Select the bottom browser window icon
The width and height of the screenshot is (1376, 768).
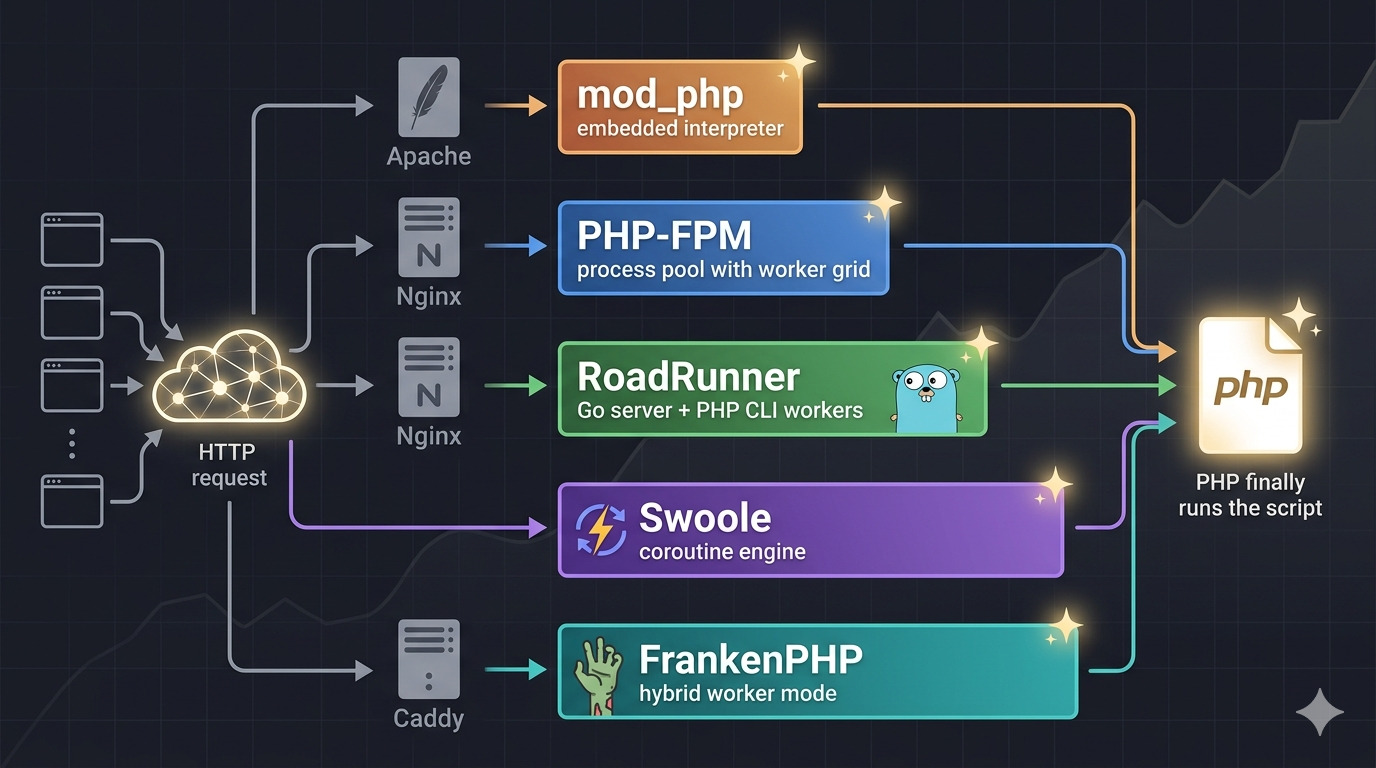pos(71,501)
